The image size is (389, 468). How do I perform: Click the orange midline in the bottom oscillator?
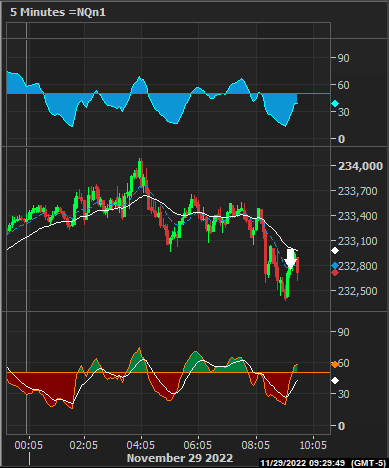click(168, 372)
